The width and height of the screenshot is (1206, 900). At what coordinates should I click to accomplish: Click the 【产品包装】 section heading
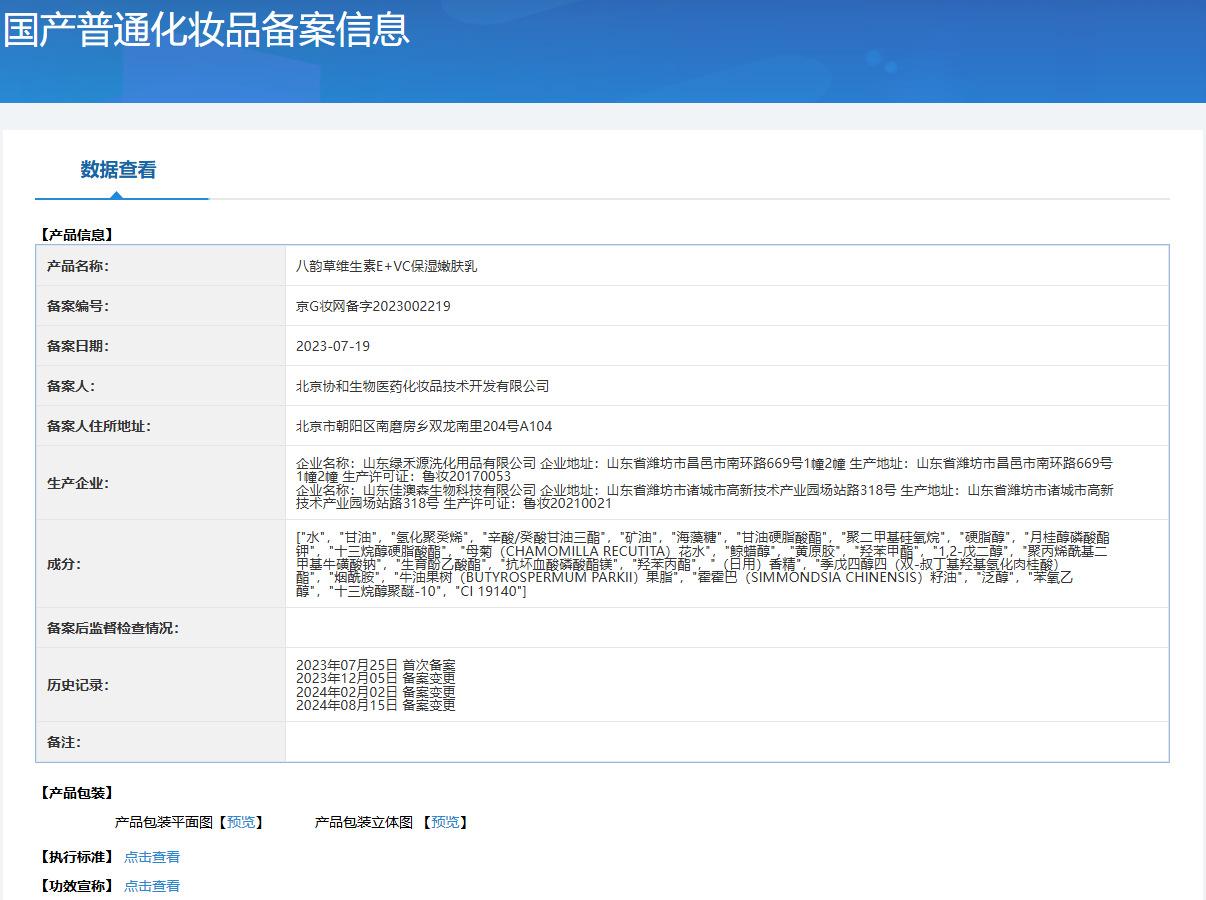tap(77, 793)
